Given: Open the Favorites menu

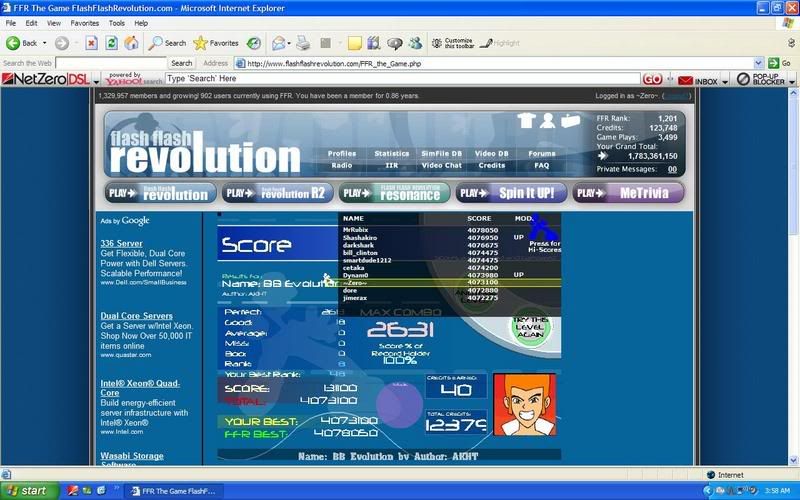Looking at the screenshot, I should pyautogui.click(x=84, y=22).
